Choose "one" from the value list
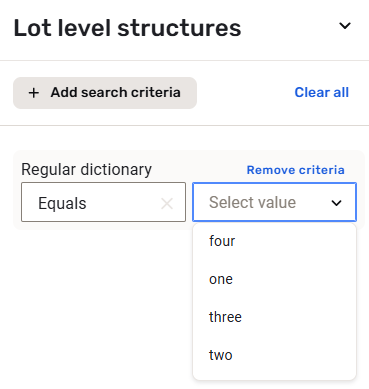369x389 pixels. coord(274,279)
